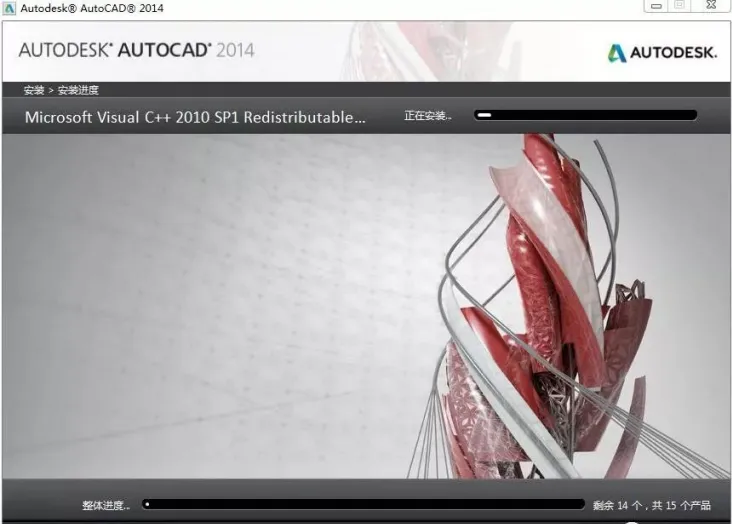Close the AutoCAD 2014 installer window
732x524 pixels.
711,5
